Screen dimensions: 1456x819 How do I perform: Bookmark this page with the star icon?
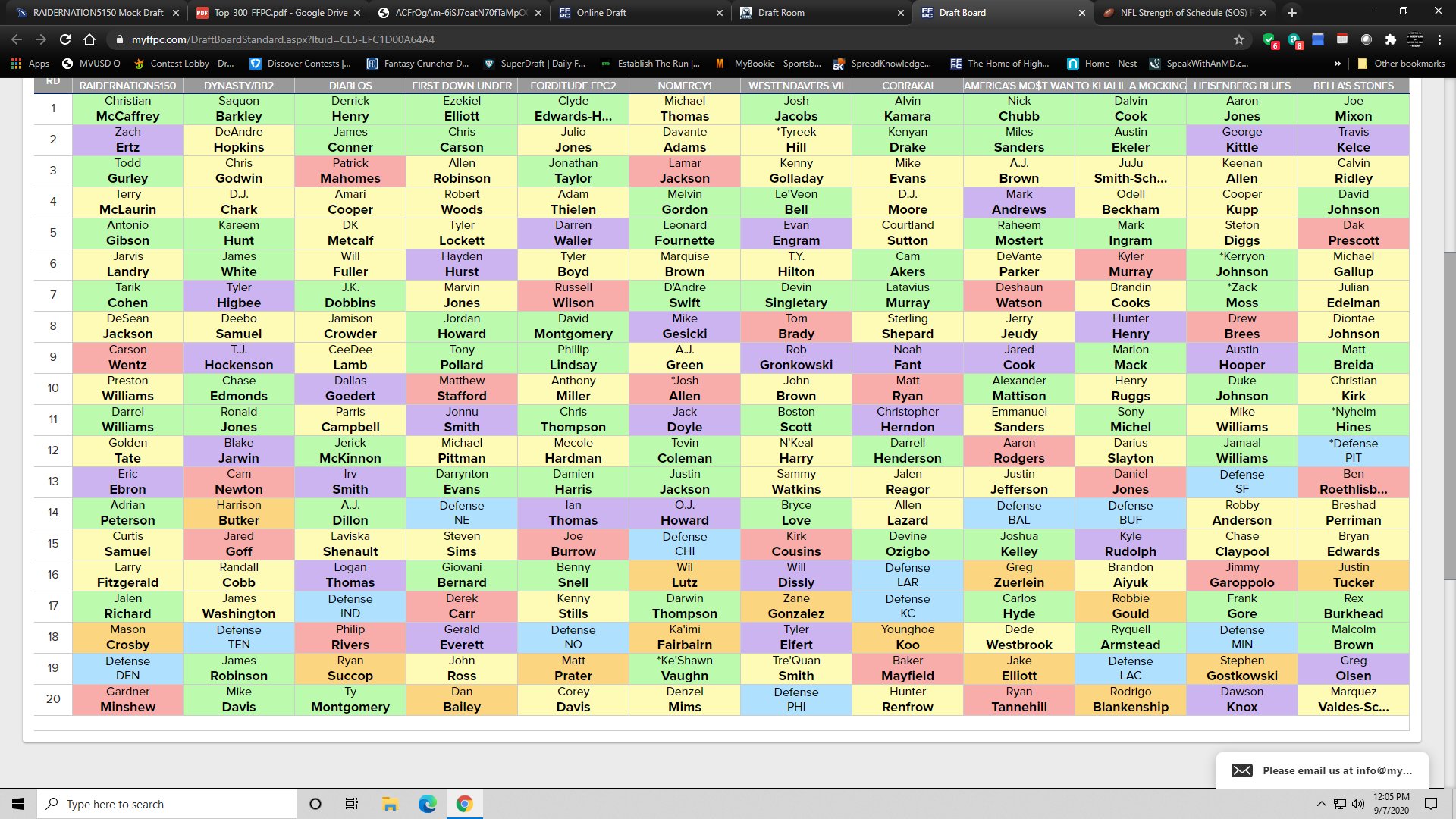click(x=1239, y=39)
